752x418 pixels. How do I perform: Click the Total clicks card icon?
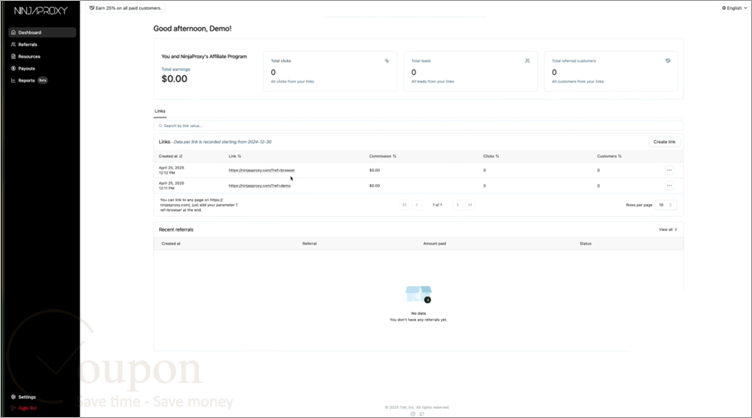point(387,61)
